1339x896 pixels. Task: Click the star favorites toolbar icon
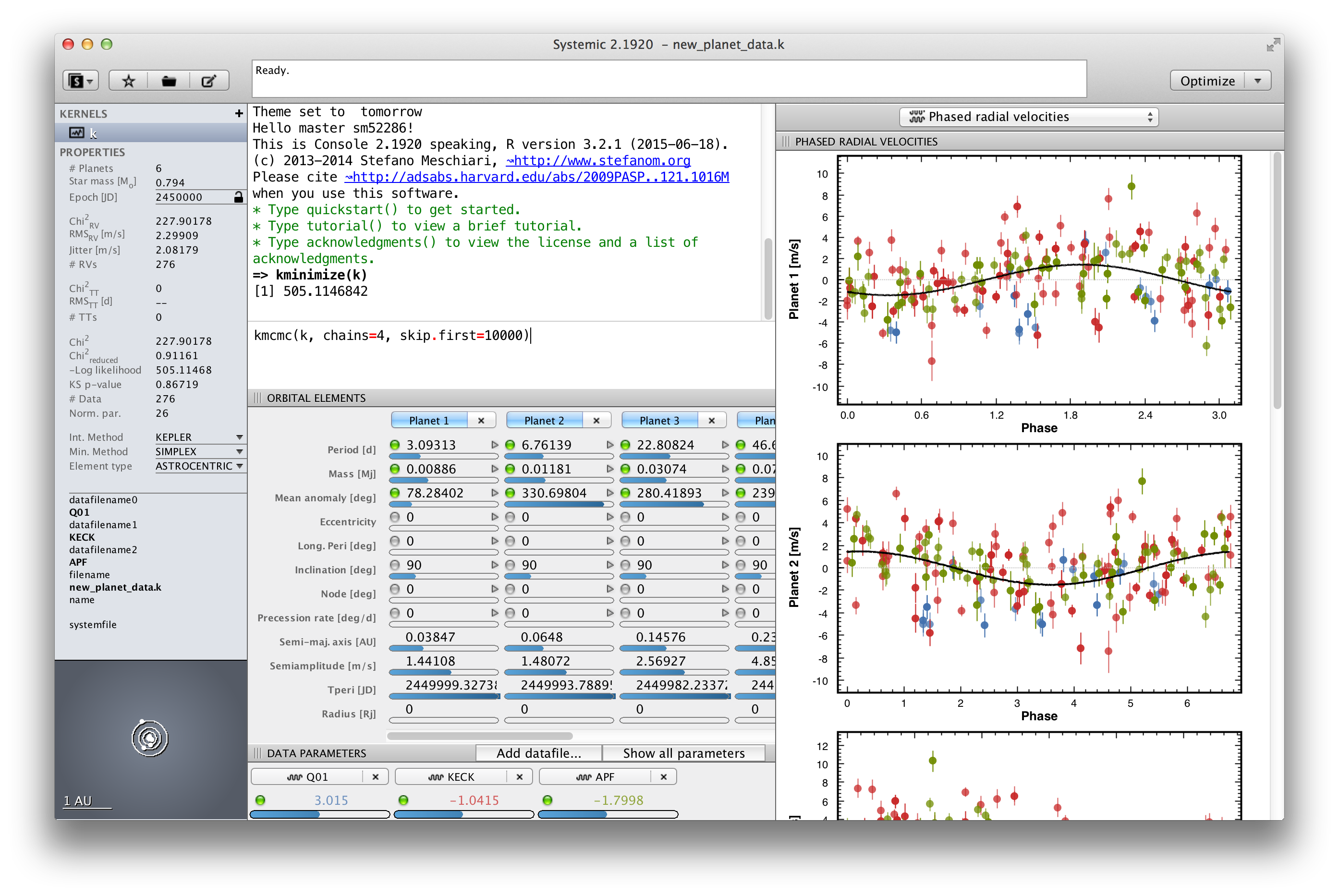tap(129, 81)
